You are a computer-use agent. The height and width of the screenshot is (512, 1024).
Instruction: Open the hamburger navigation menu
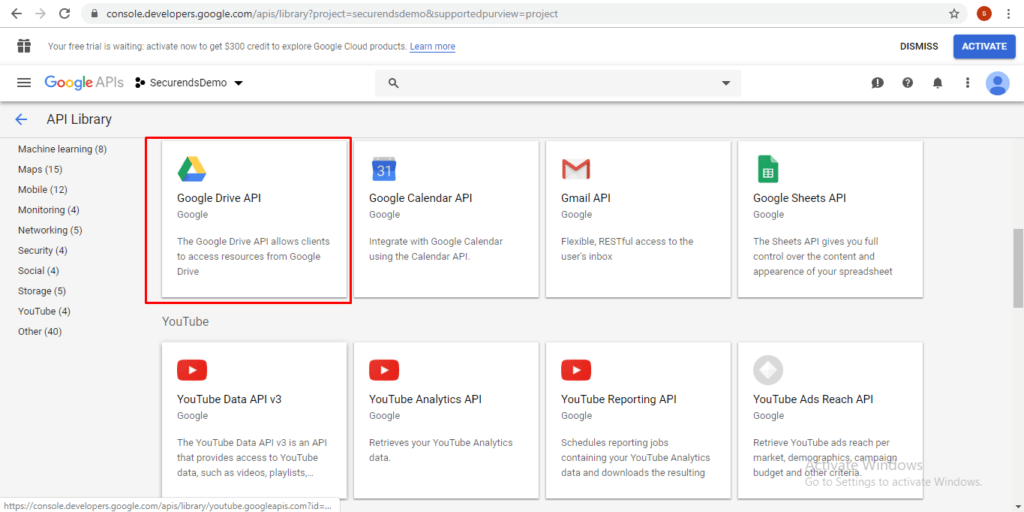pos(24,83)
